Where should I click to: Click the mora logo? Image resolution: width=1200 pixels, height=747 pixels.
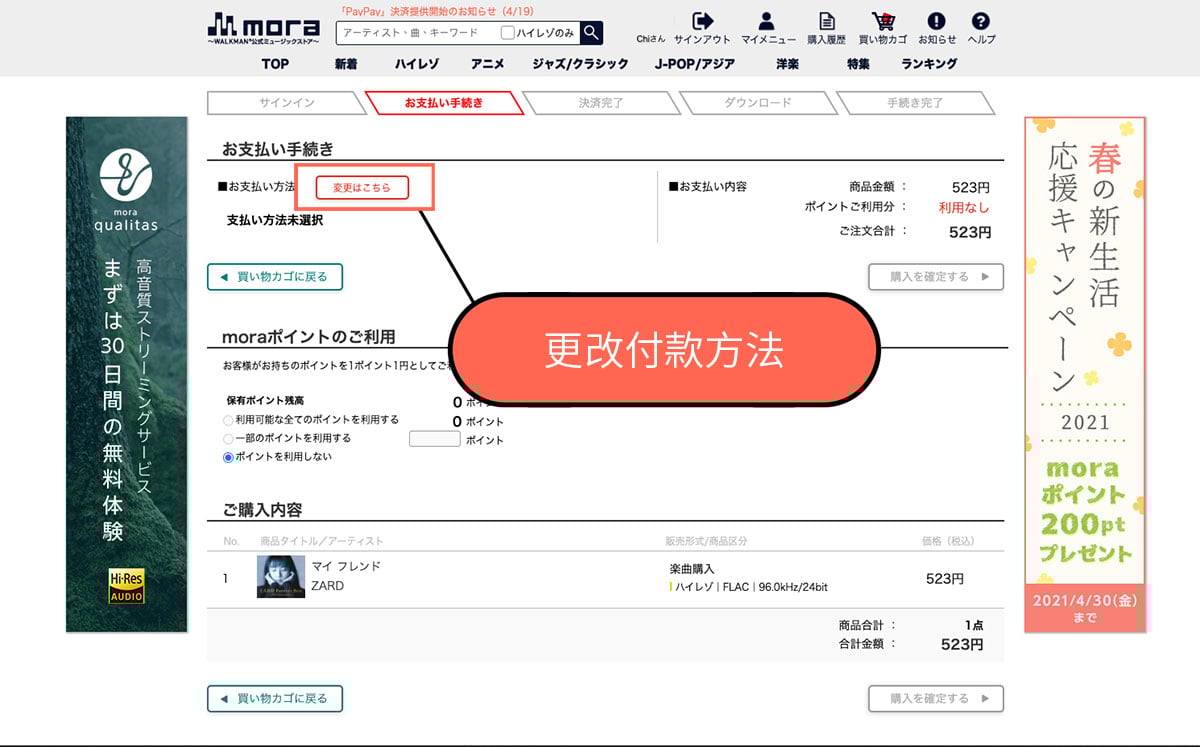264,29
